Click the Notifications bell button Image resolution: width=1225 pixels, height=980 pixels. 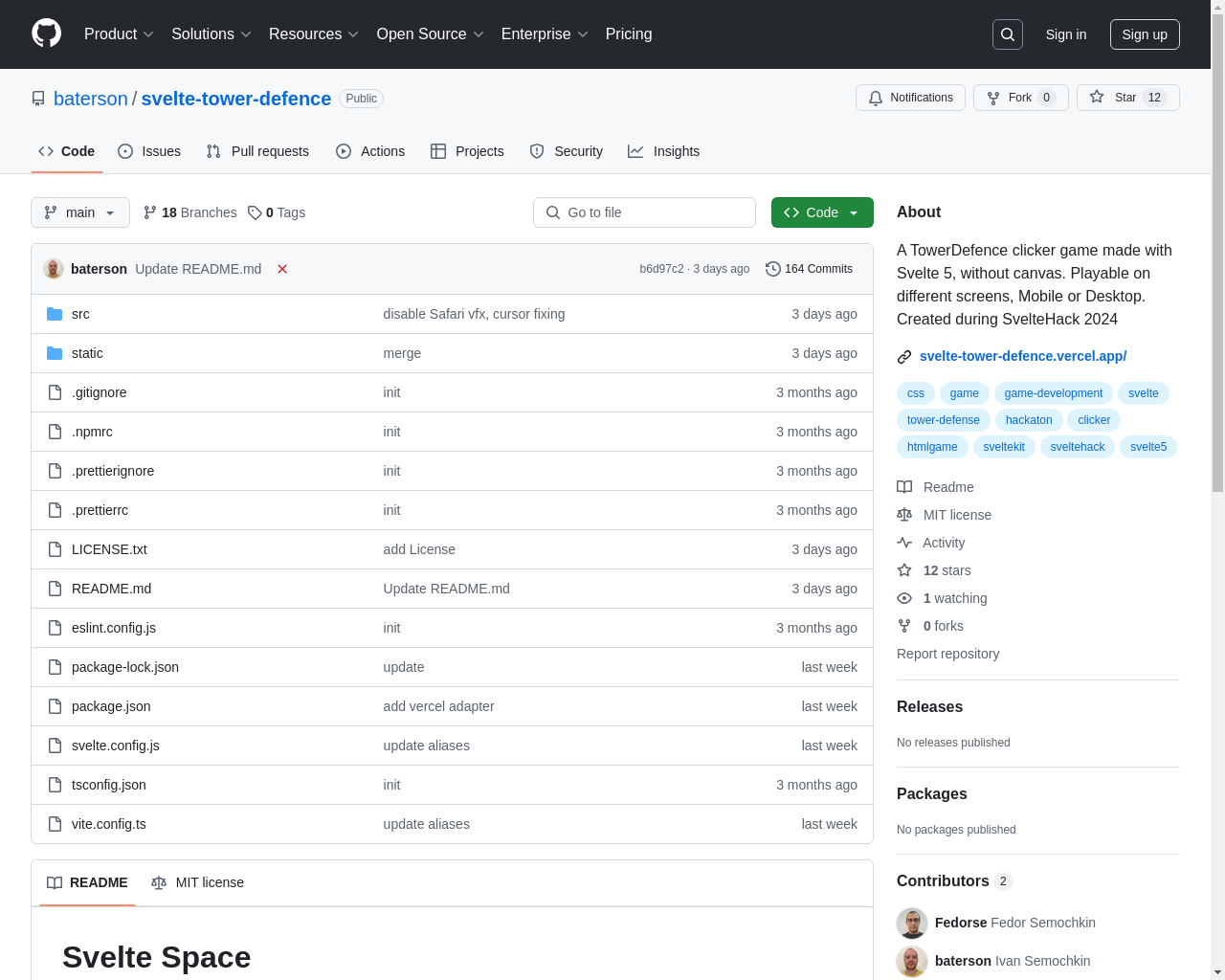tap(910, 98)
